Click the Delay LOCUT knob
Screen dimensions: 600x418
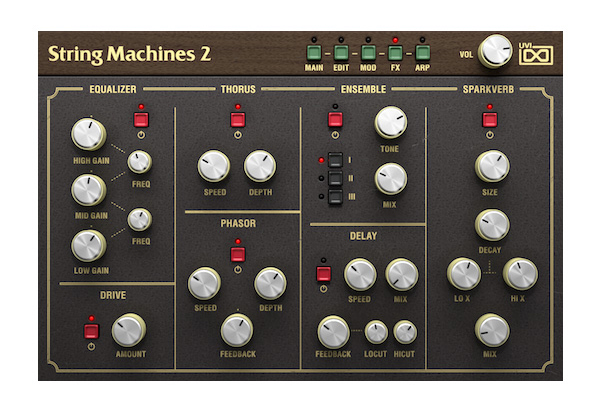click(x=376, y=332)
